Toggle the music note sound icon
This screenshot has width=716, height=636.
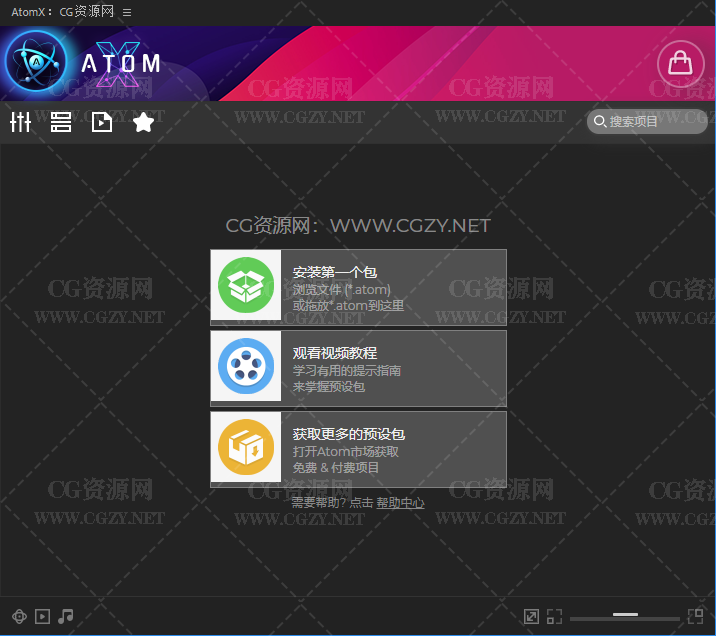(66, 617)
